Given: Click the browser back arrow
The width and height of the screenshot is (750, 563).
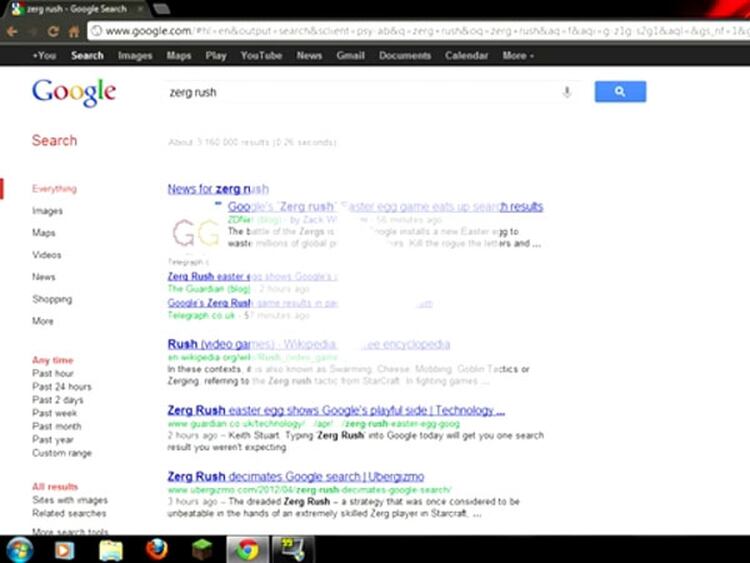Looking at the screenshot, I should pyautogui.click(x=11, y=31).
